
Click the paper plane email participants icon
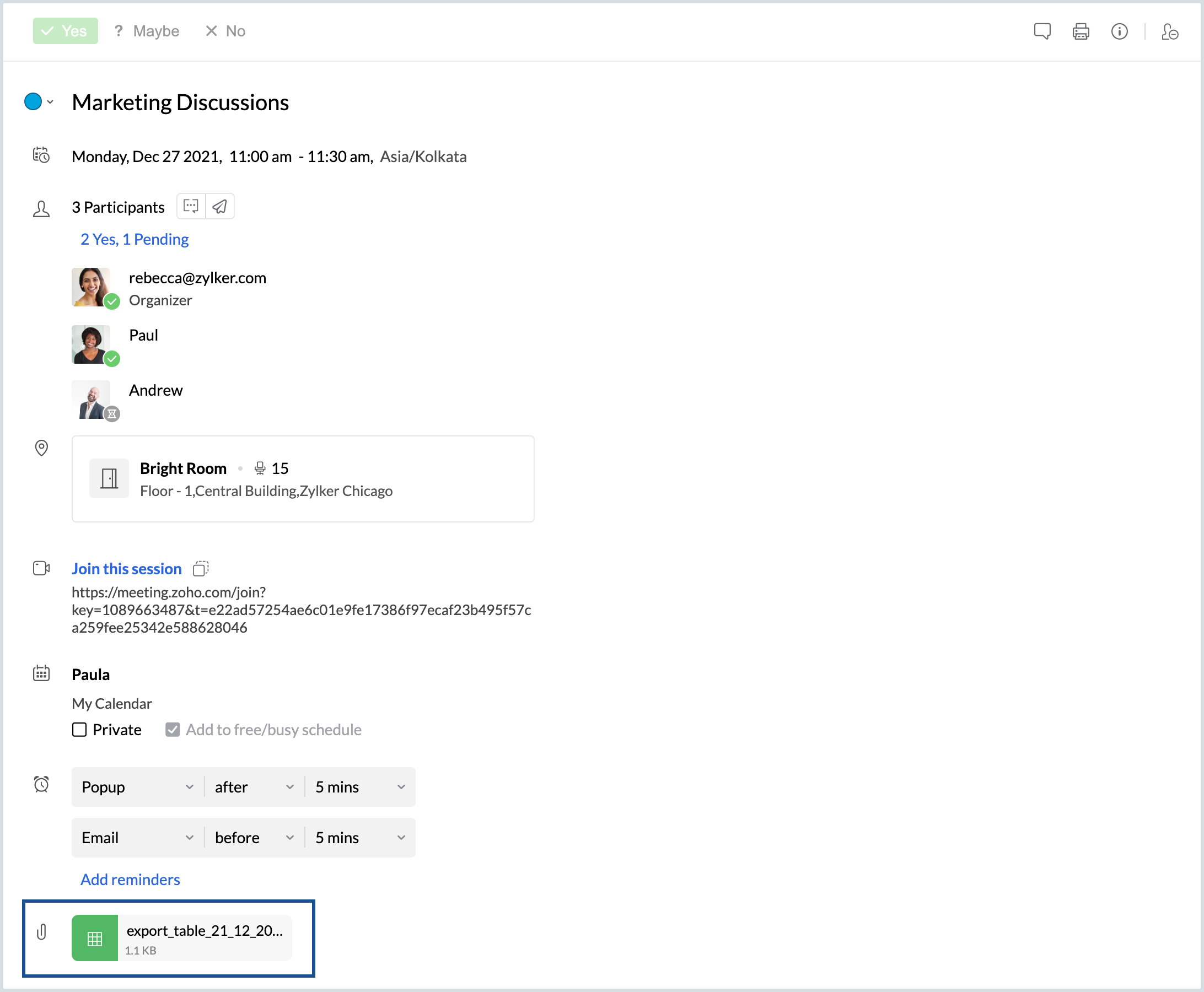click(x=220, y=206)
